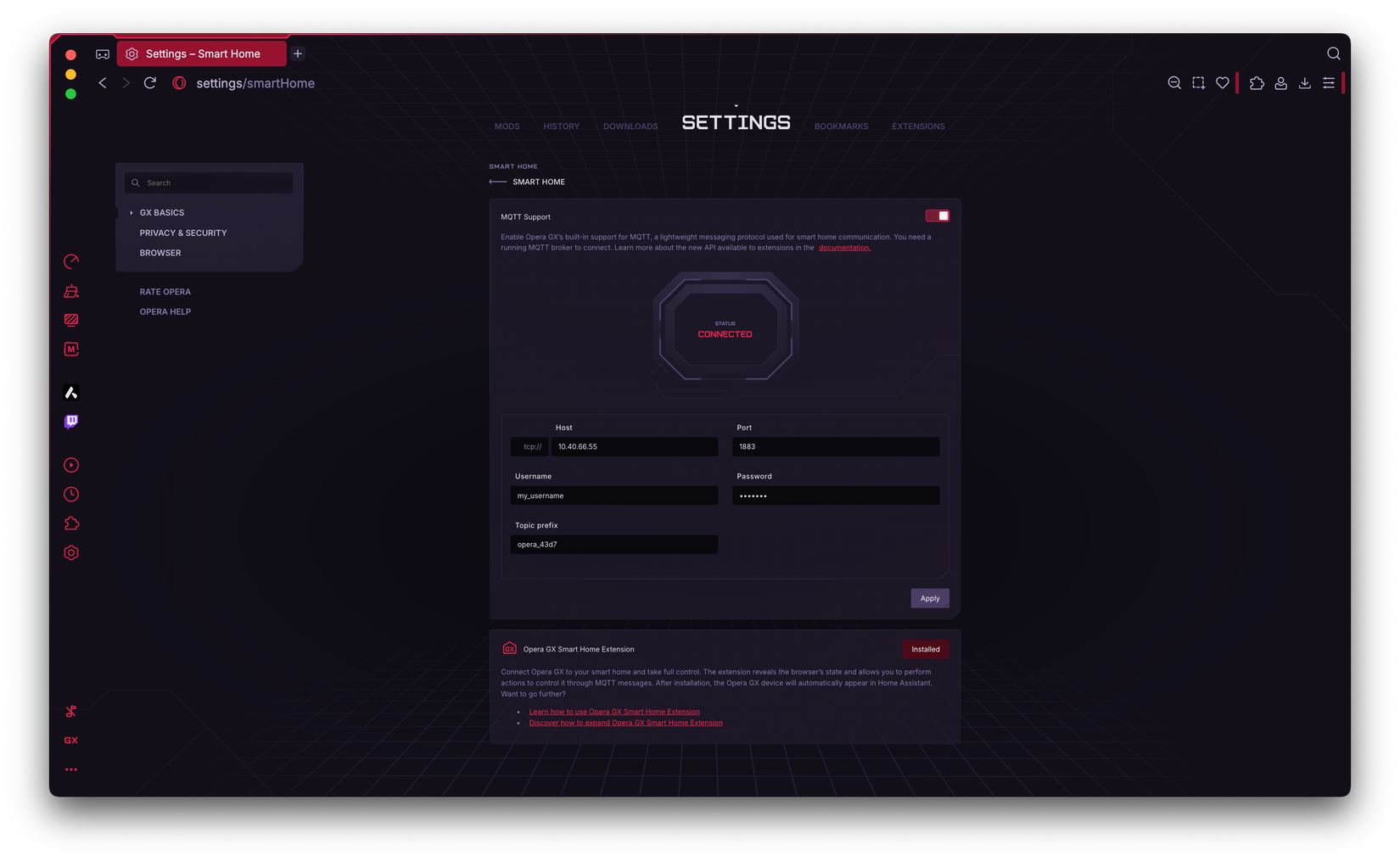The width and height of the screenshot is (1400, 862).
Task: Focus the settings Search field
Action: [209, 182]
